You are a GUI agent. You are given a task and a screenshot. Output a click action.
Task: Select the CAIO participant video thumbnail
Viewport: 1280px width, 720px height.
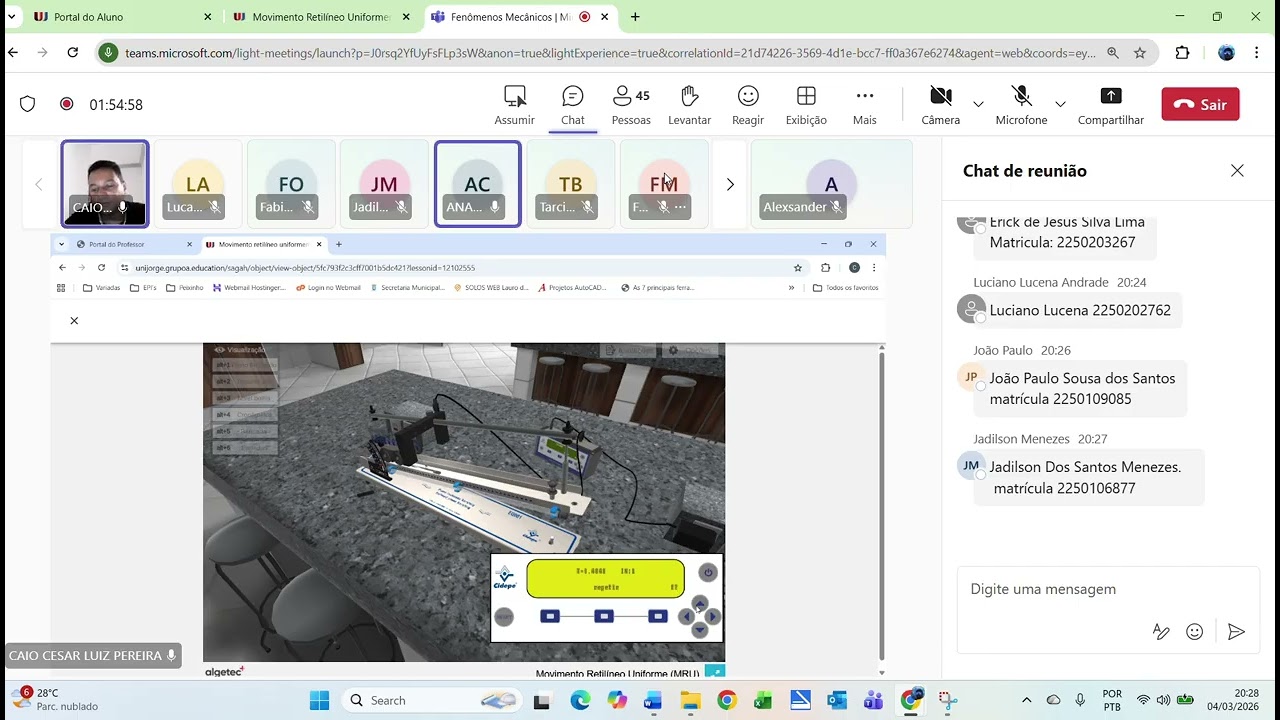pos(105,184)
